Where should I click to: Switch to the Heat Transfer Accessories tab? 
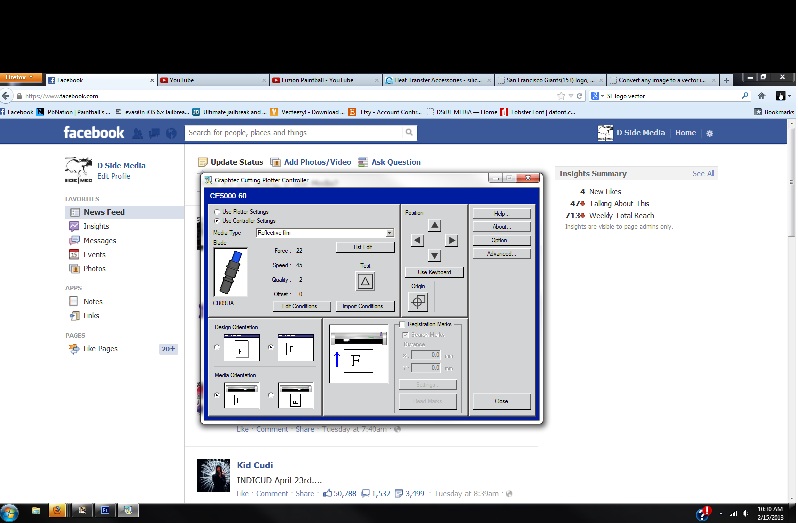coord(438,80)
